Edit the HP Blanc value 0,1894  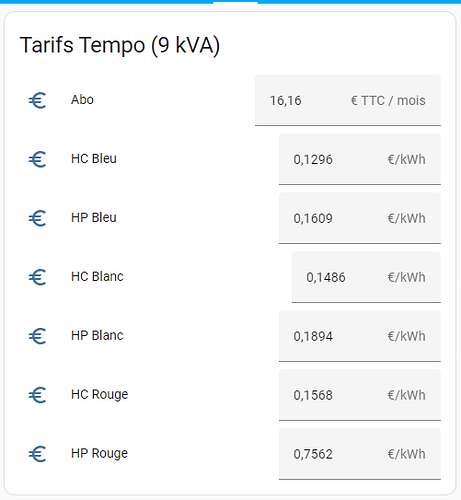pyautogui.click(x=360, y=336)
